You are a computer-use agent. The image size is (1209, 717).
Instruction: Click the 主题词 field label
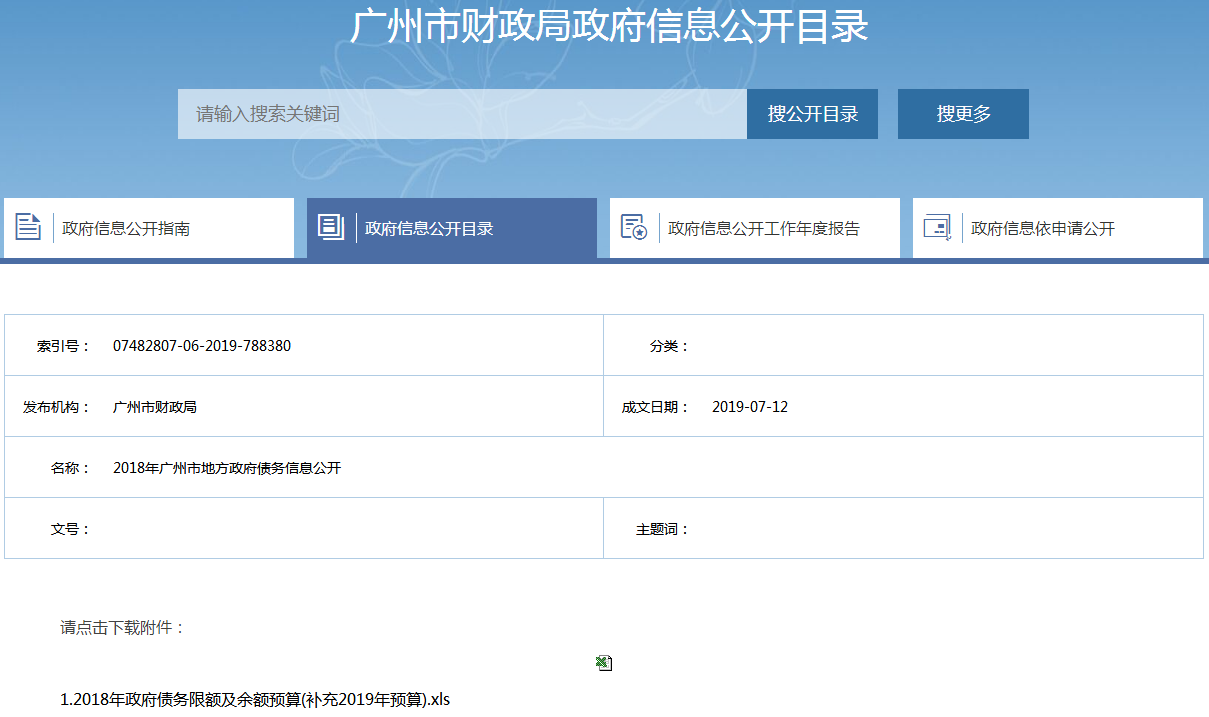(x=662, y=529)
